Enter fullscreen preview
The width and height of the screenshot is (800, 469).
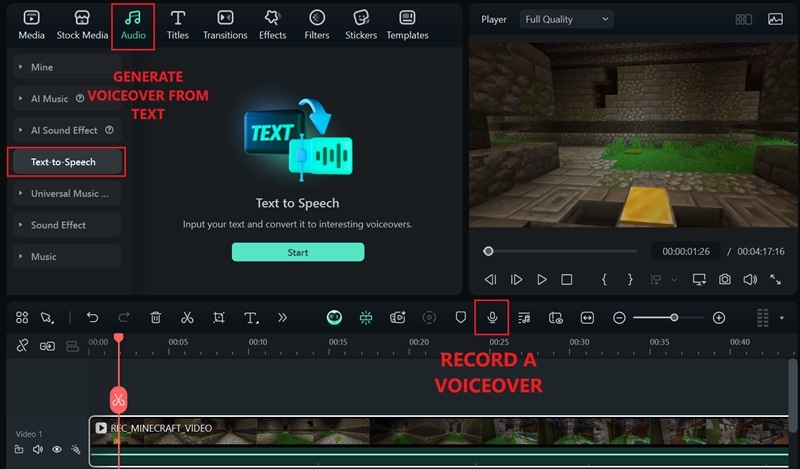[x=776, y=280]
